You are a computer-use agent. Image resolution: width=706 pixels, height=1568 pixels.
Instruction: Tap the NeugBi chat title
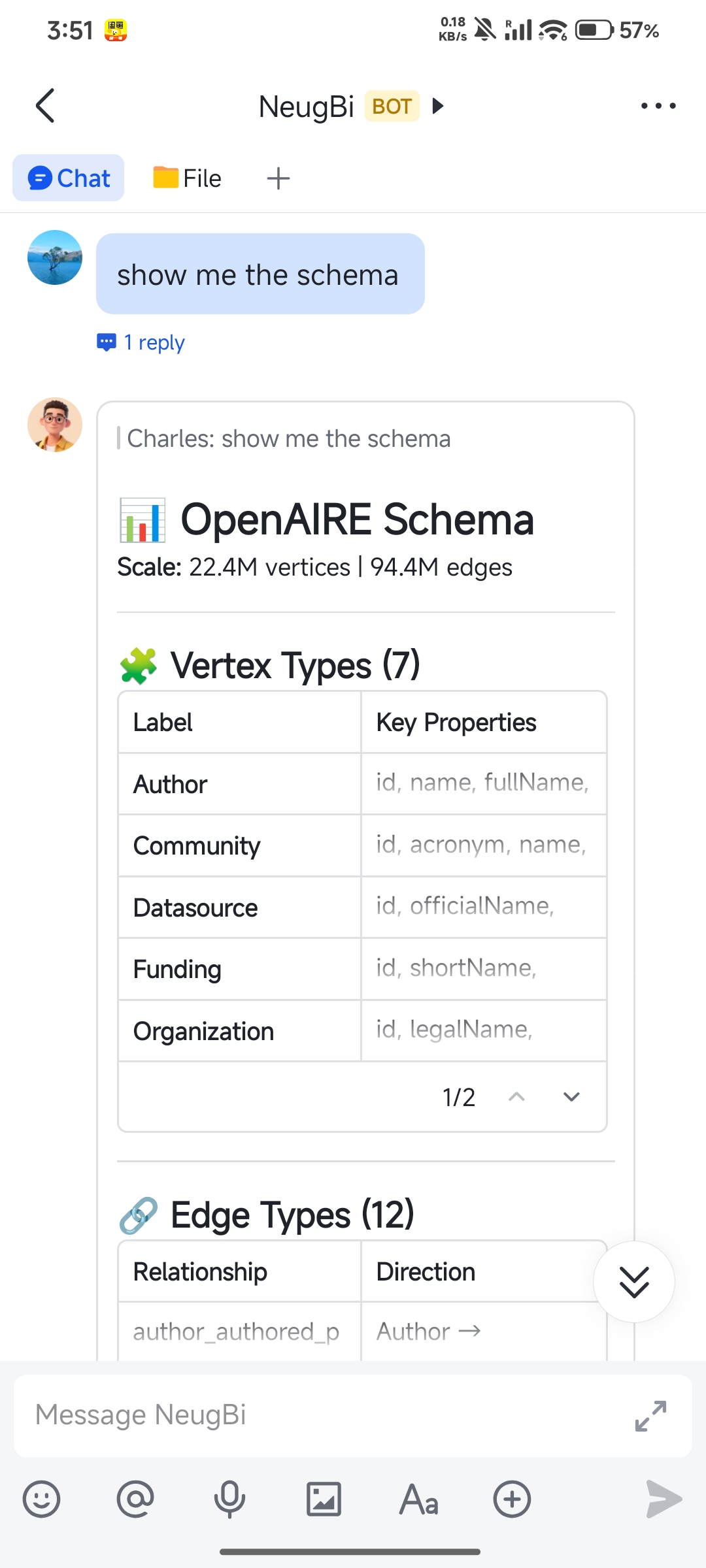tap(306, 106)
